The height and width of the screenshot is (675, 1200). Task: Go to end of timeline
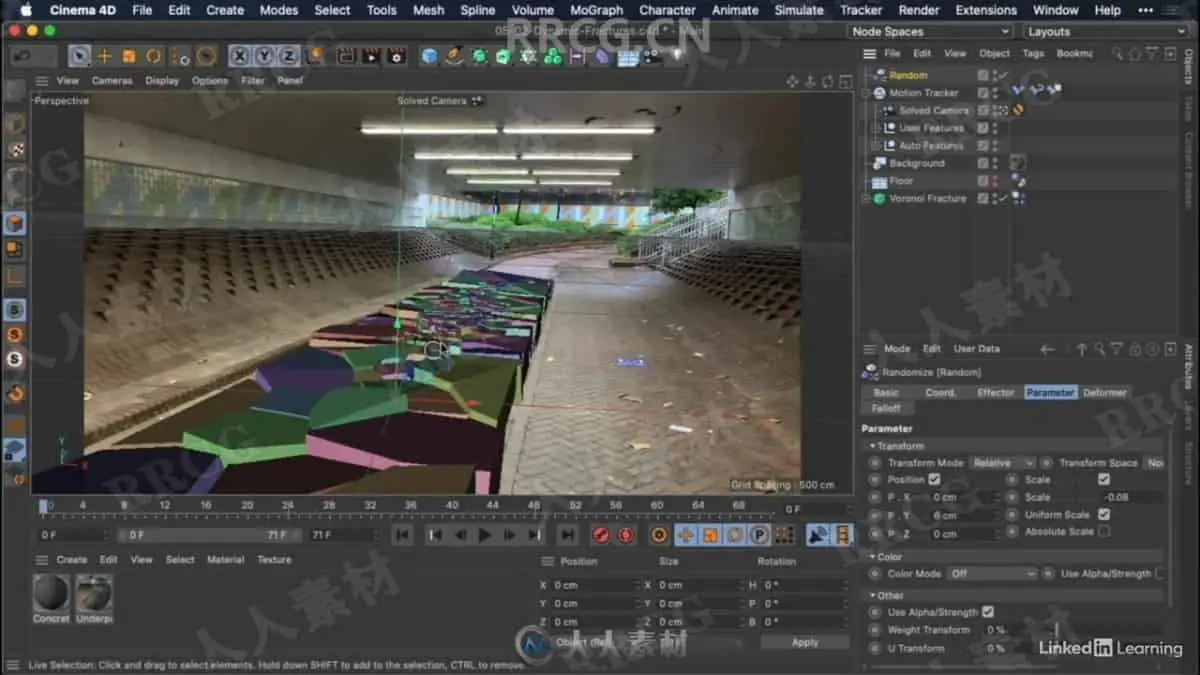pyautogui.click(x=568, y=535)
